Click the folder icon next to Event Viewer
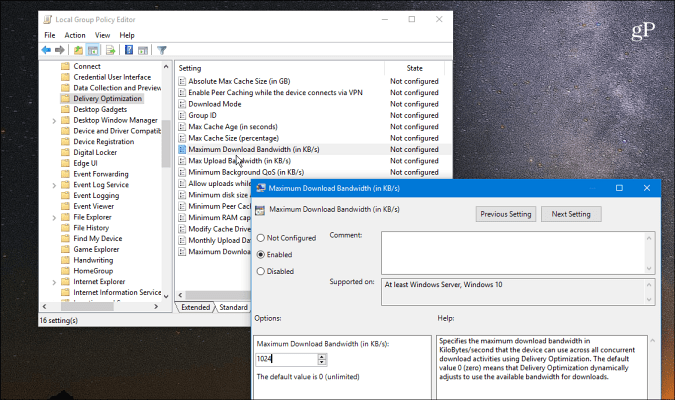The height and width of the screenshot is (400, 675). coord(65,206)
